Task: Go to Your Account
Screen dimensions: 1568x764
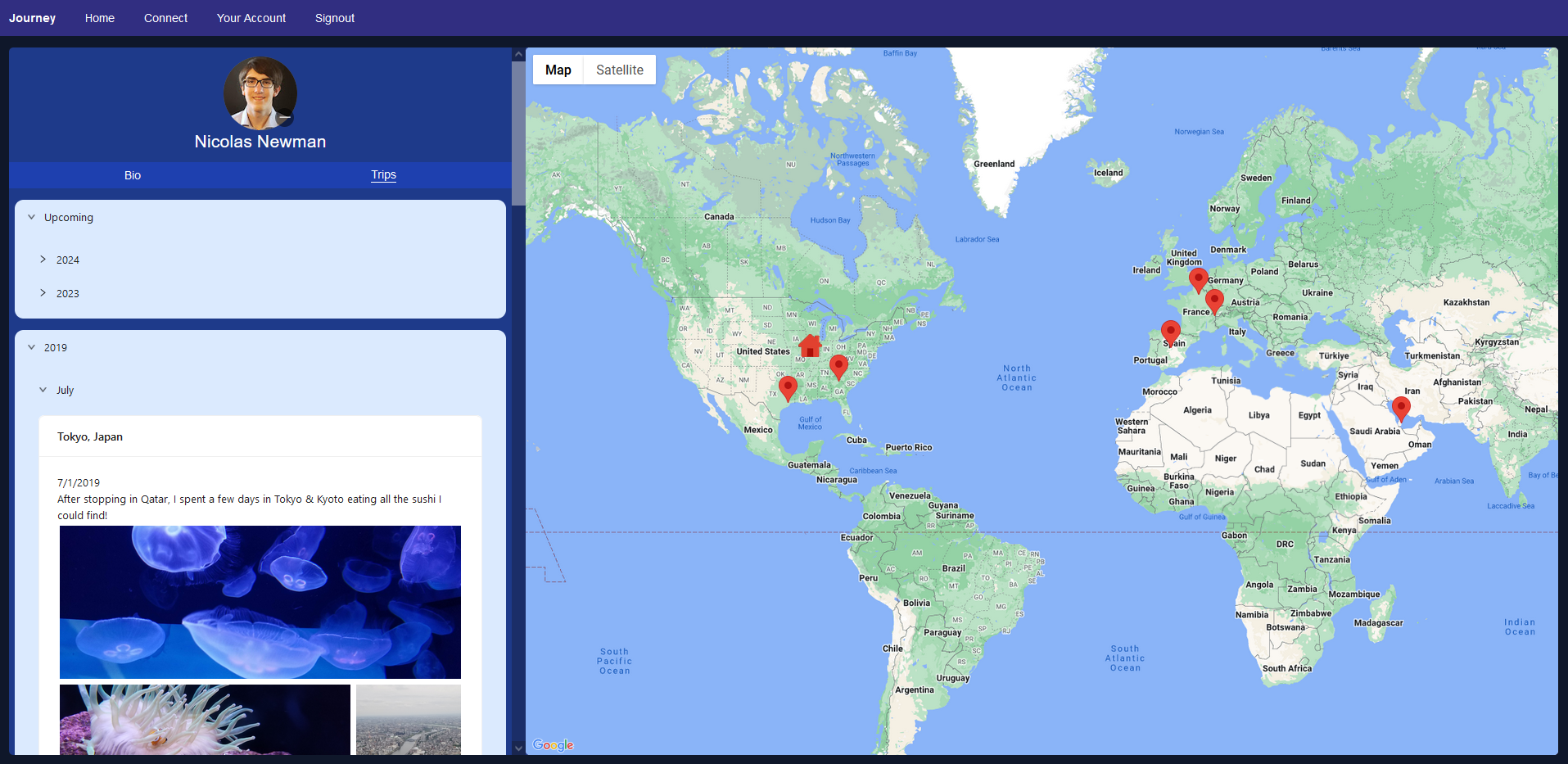Action: 251,18
